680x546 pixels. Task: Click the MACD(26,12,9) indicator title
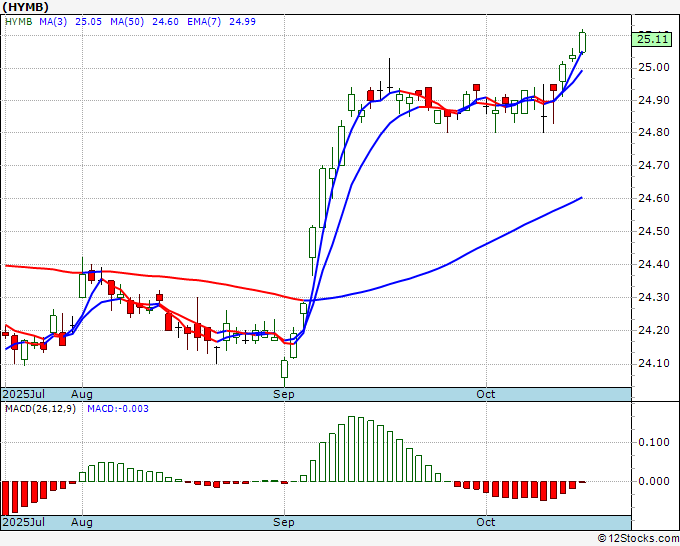coord(40,409)
